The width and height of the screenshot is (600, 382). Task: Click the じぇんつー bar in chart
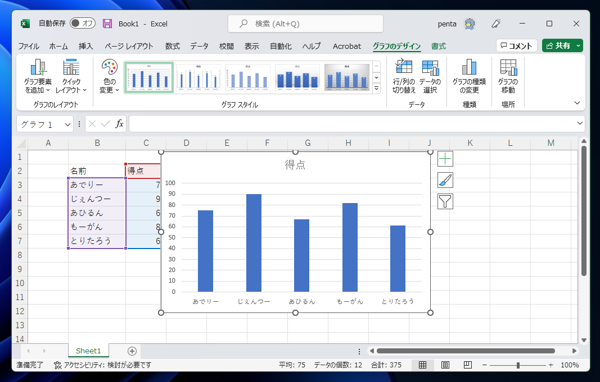pyautogui.click(x=254, y=243)
